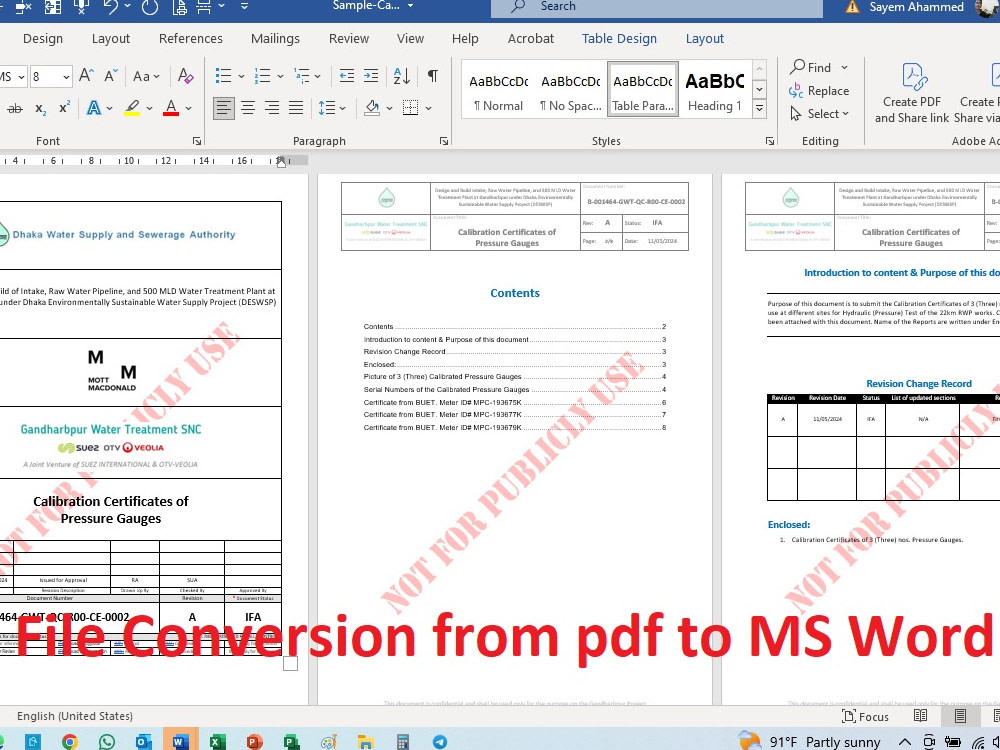Click the Numbering list icon
The width and height of the screenshot is (1000, 750).
coord(262,76)
